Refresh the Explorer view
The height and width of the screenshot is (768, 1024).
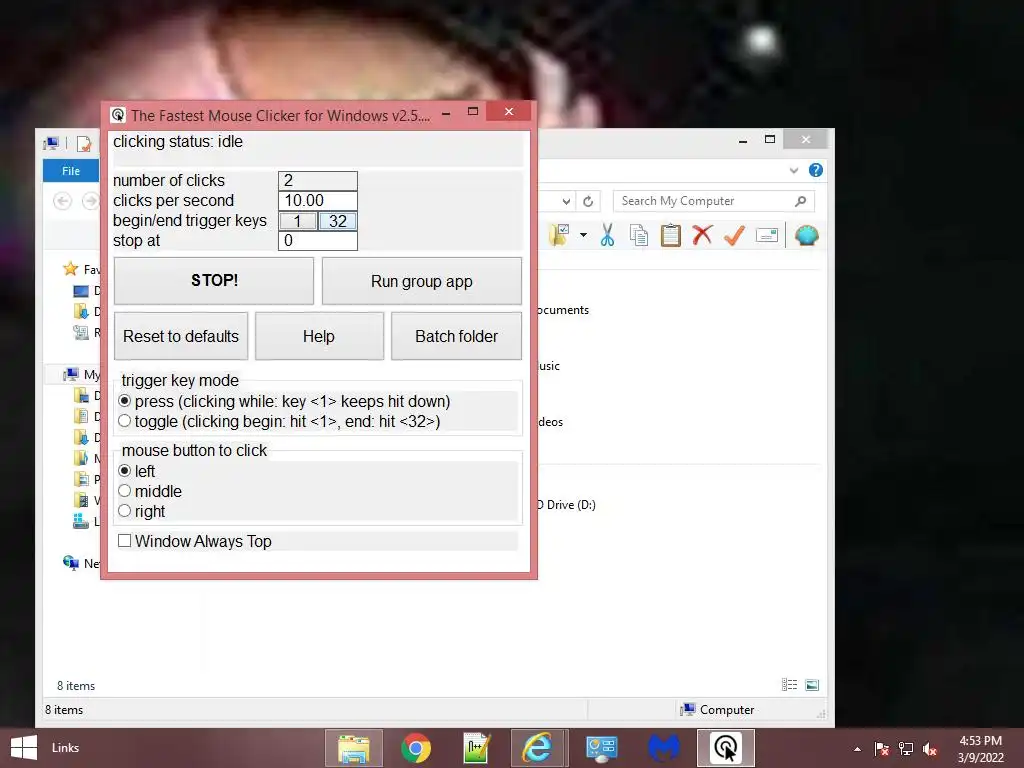[x=588, y=201]
